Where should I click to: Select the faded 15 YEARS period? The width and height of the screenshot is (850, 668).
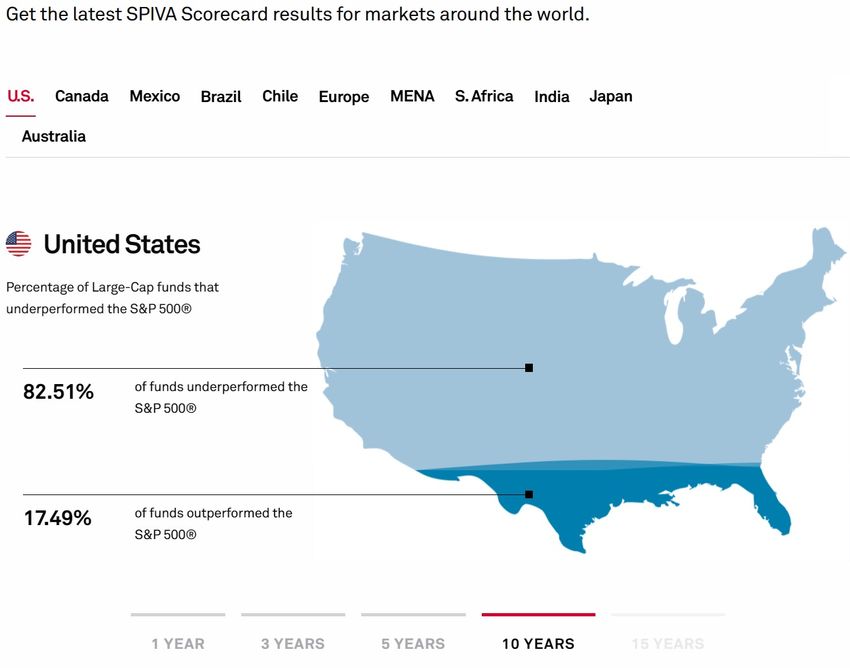point(668,644)
